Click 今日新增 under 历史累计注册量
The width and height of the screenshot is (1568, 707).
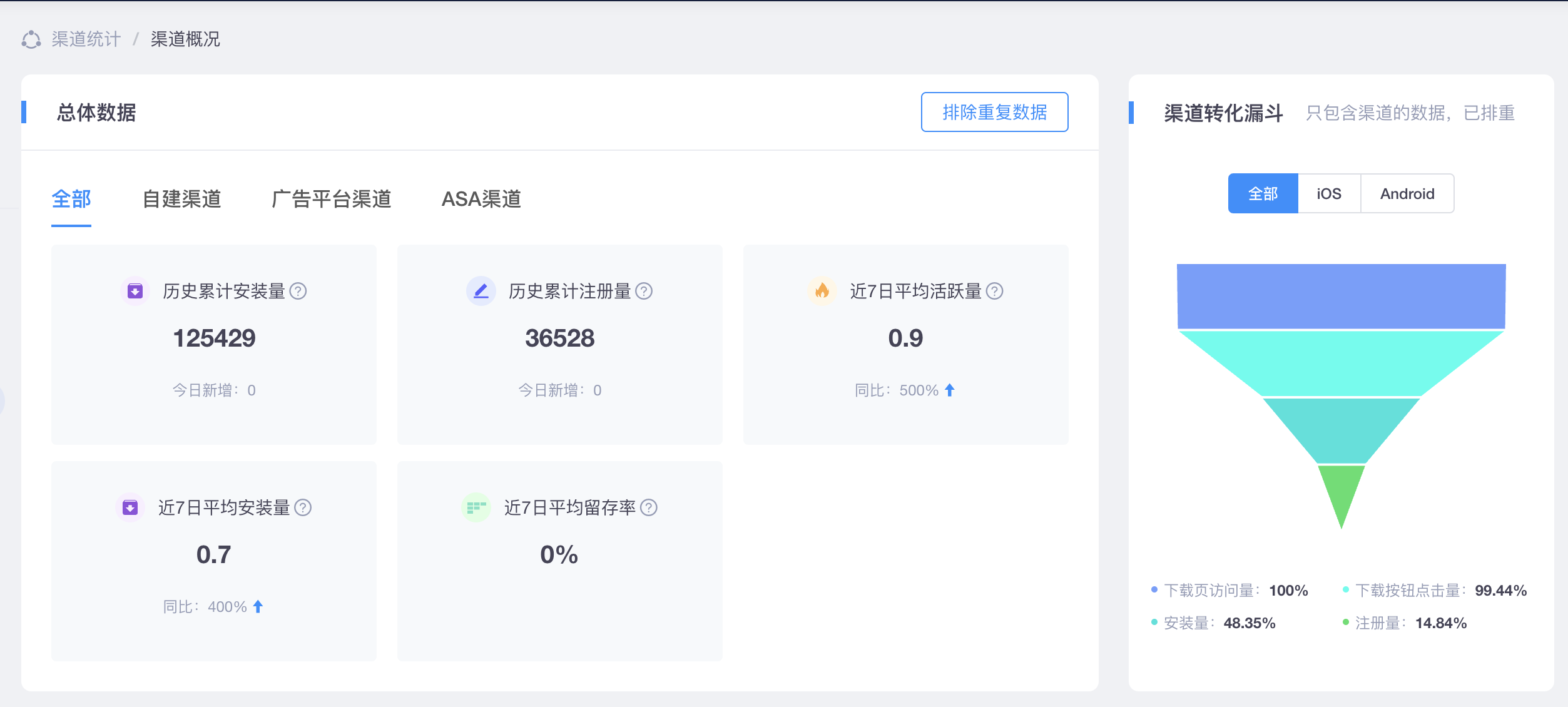click(x=560, y=390)
